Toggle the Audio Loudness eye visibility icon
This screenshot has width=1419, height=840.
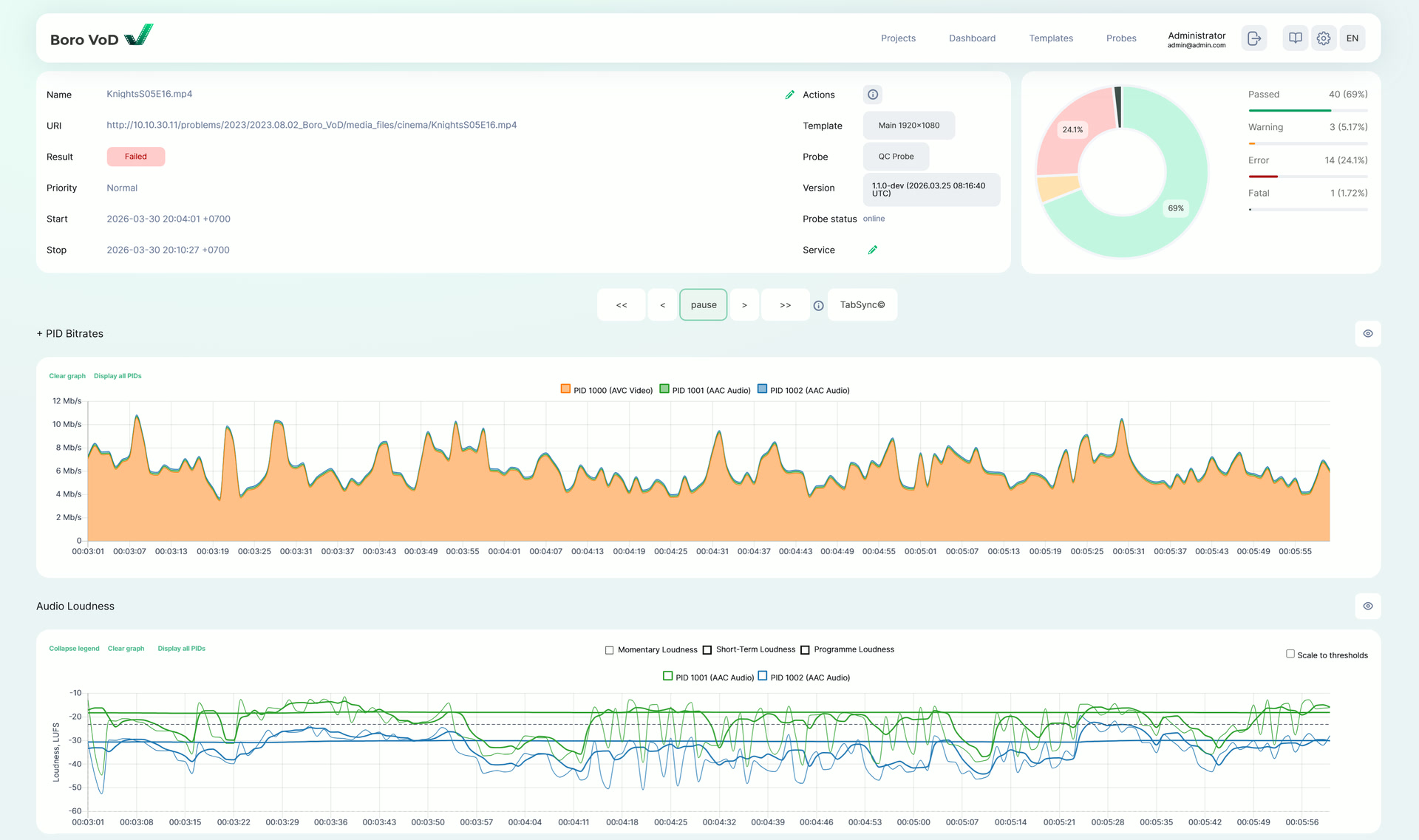tap(1367, 606)
